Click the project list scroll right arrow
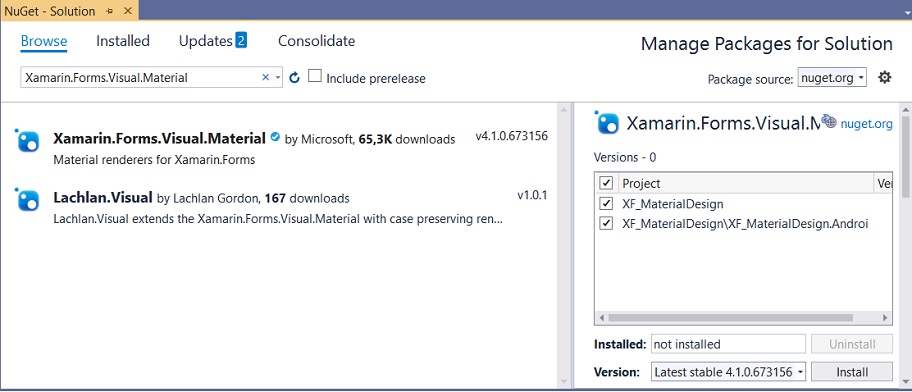Screen dimensions: 912x392 pos(885,318)
